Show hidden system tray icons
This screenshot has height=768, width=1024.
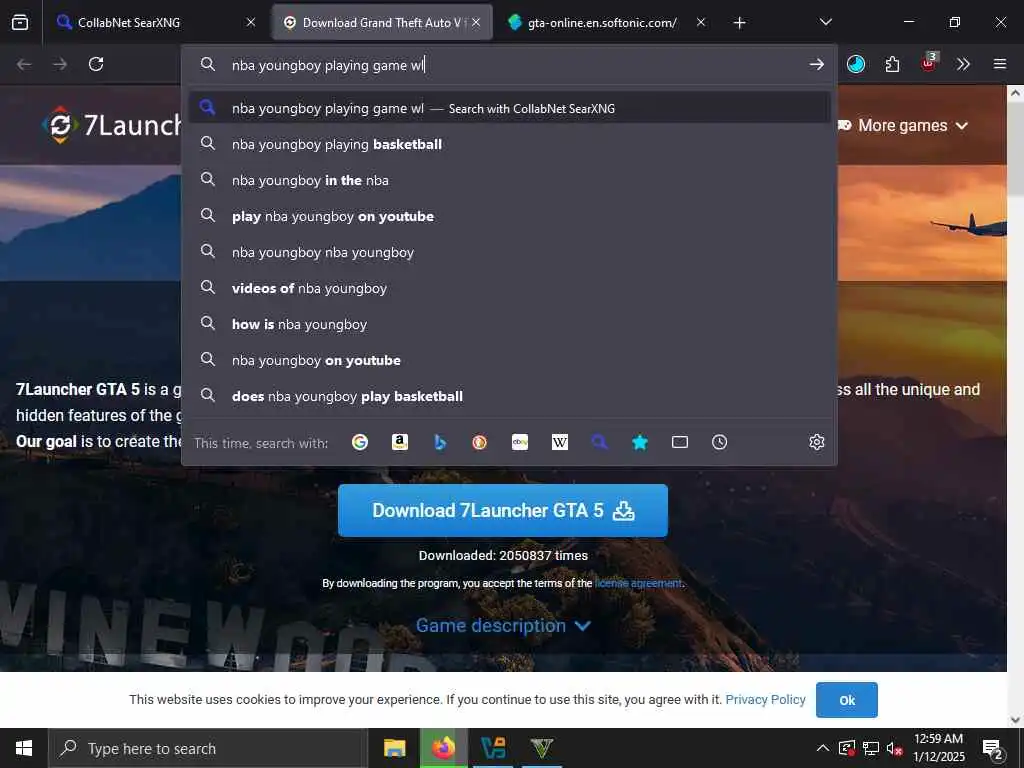823,748
